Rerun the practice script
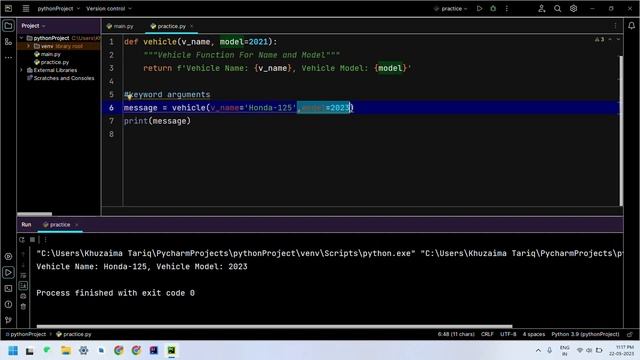640x360 pixels. [x=22, y=240]
